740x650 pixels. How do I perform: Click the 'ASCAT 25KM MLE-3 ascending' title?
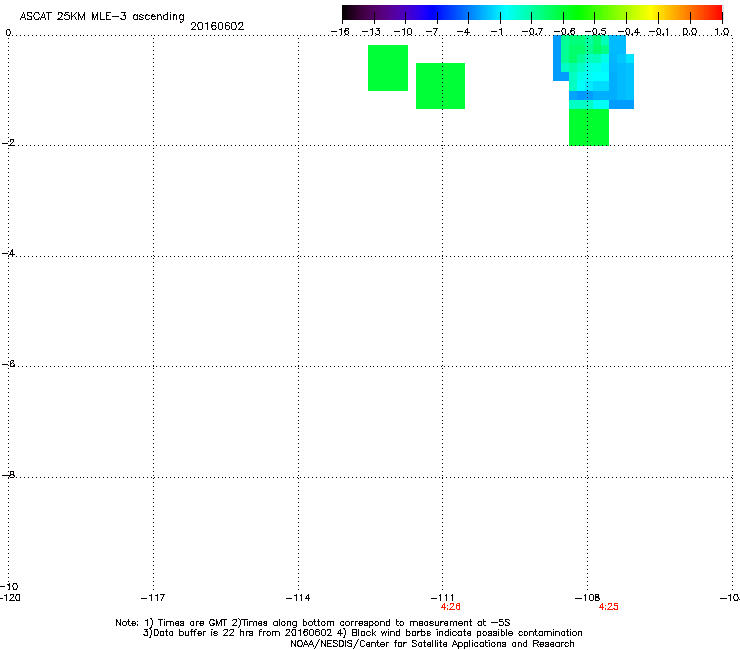tap(102, 17)
